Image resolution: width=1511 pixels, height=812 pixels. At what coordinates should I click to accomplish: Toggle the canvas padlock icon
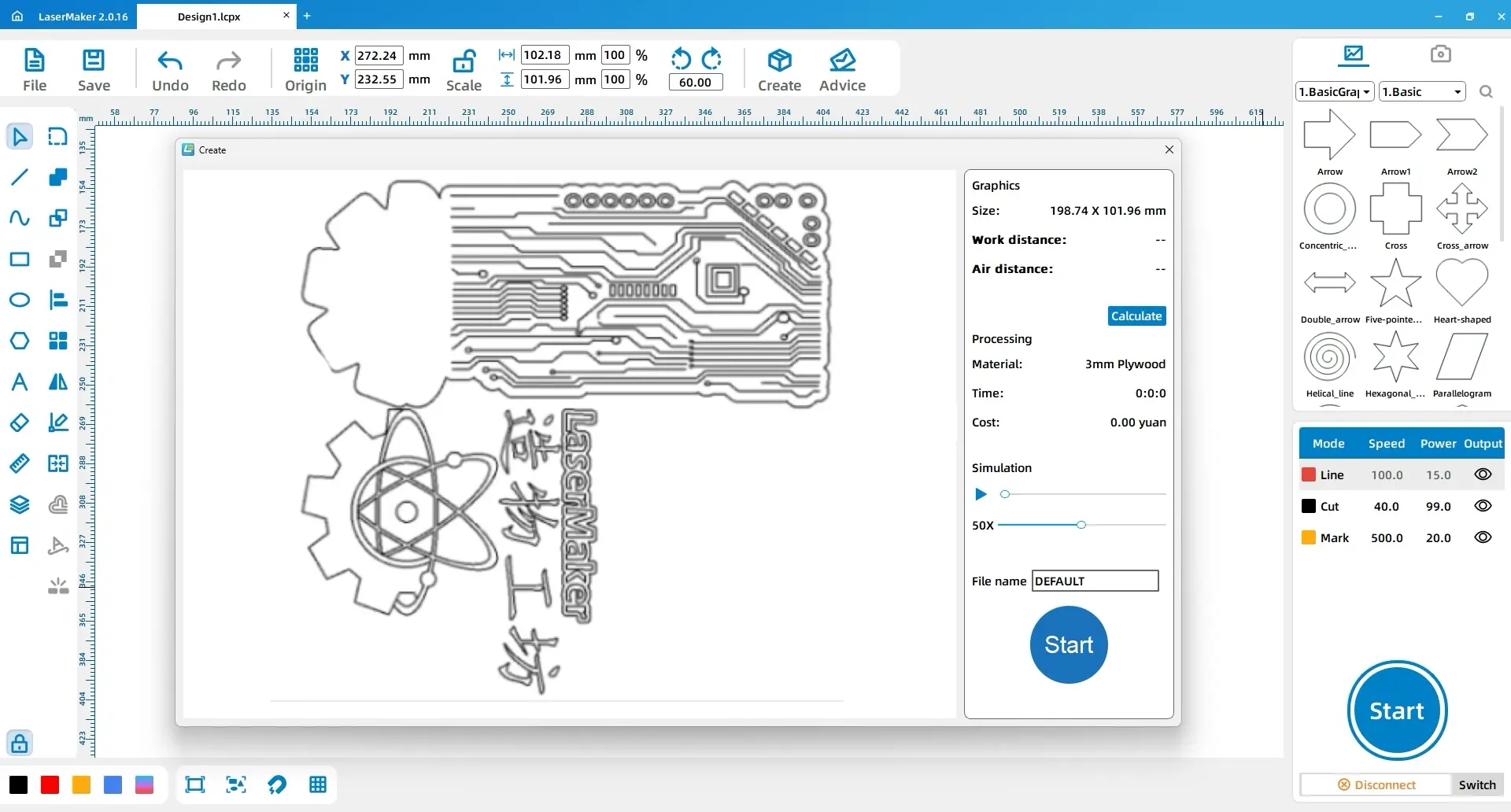20,743
